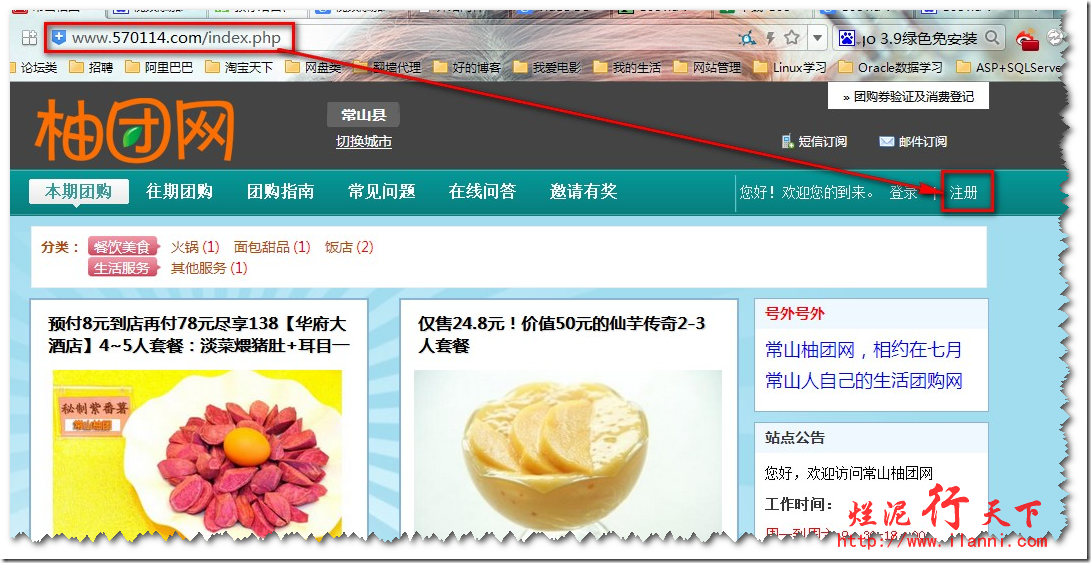Click the 号外号外 panel heading
Screen dimensions: 1091x563
795,314
